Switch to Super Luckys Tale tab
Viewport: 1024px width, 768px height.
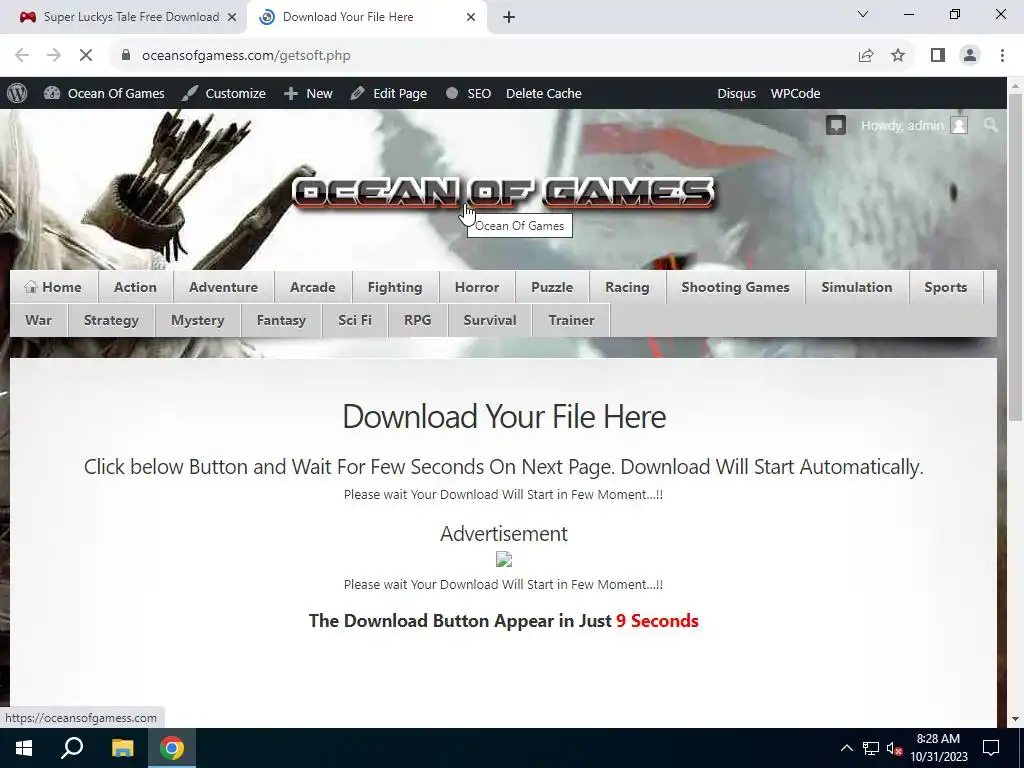[131, 17]
